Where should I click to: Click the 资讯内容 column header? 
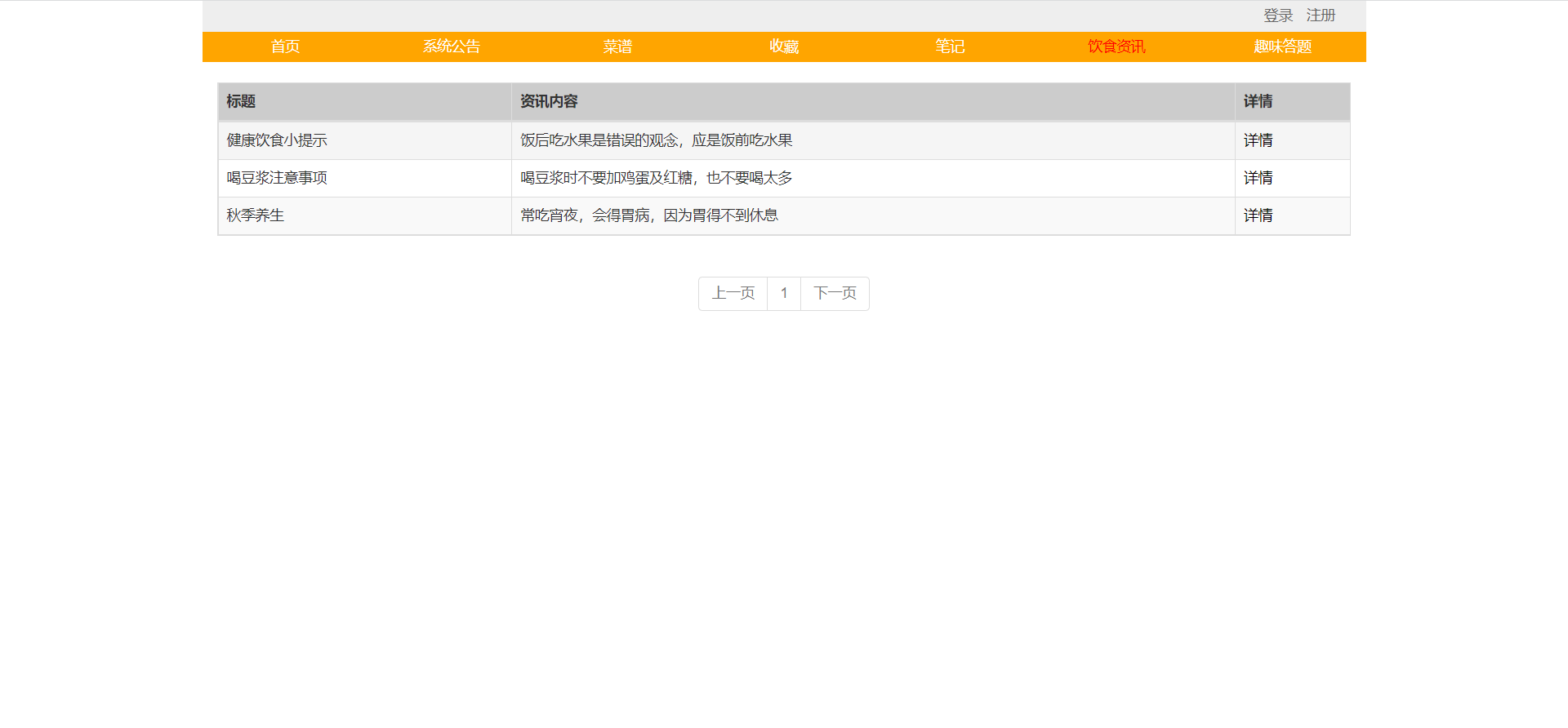click(x=873, y=102)
